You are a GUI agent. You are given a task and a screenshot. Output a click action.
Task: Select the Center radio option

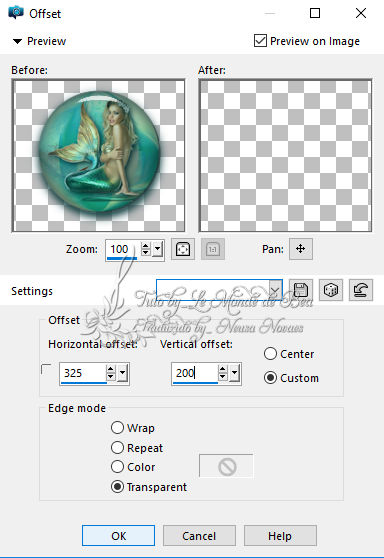click(270, 354)
